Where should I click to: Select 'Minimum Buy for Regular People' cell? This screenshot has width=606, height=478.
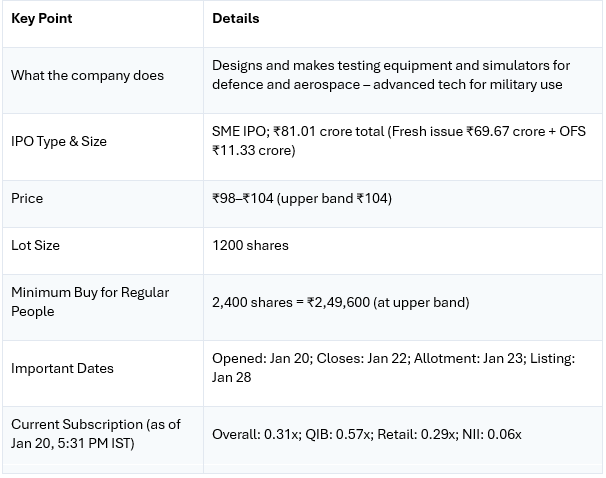click(89, 302)
